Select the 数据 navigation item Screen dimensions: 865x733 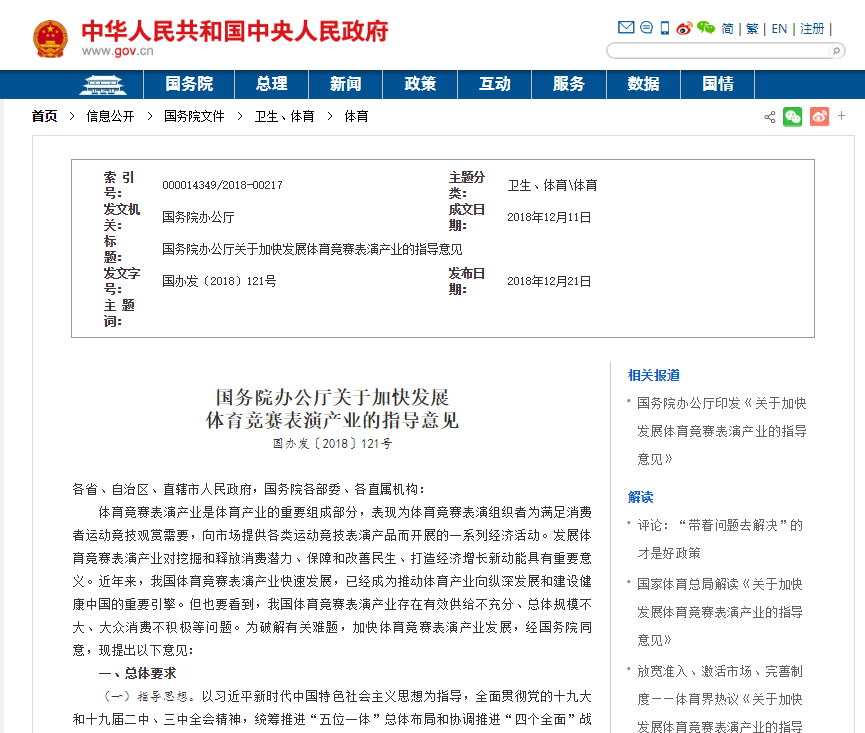click(x=642, y=85)
